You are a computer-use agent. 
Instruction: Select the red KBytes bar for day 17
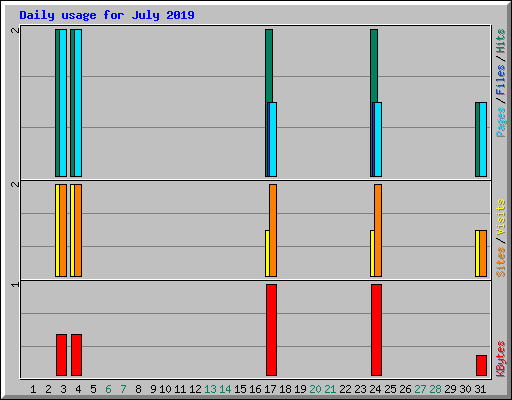click(271, 330)
